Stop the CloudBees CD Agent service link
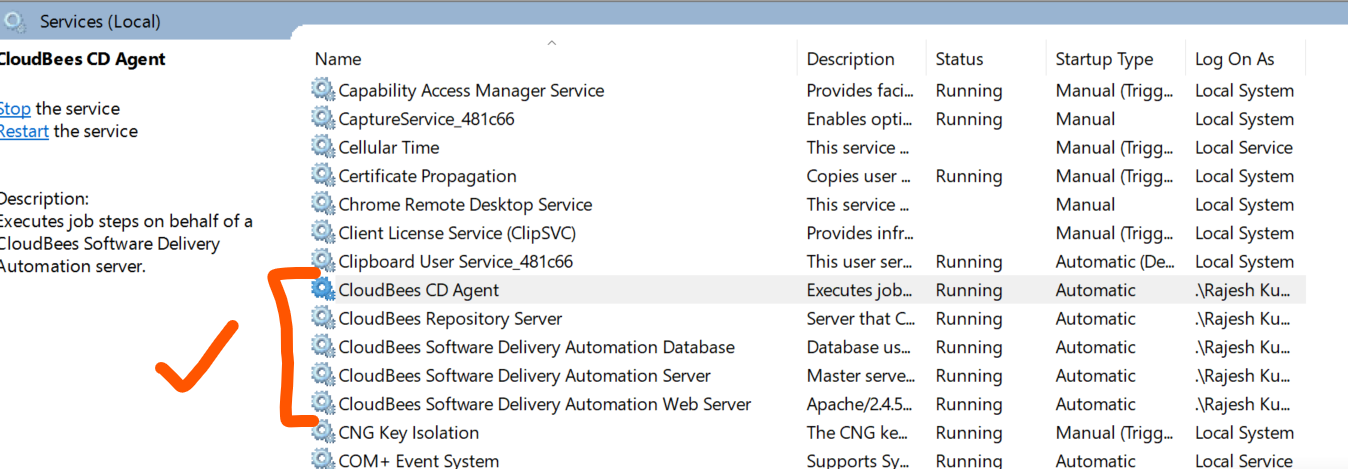This screenshot has width=1348, height=469. [15, 109]
